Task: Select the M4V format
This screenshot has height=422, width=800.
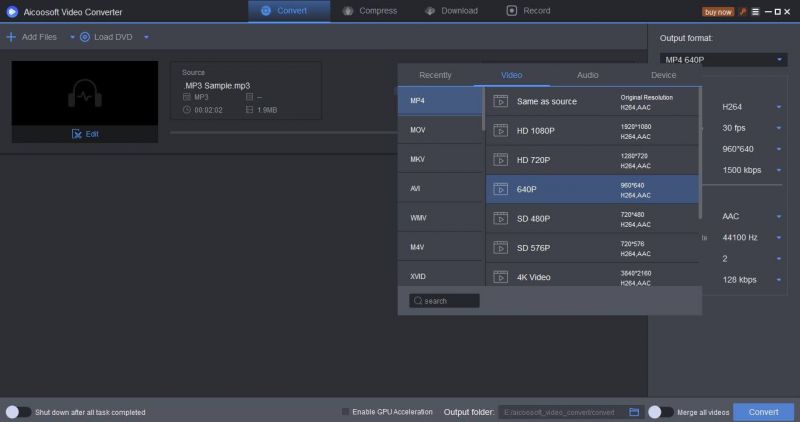Action: coord(440,247)
